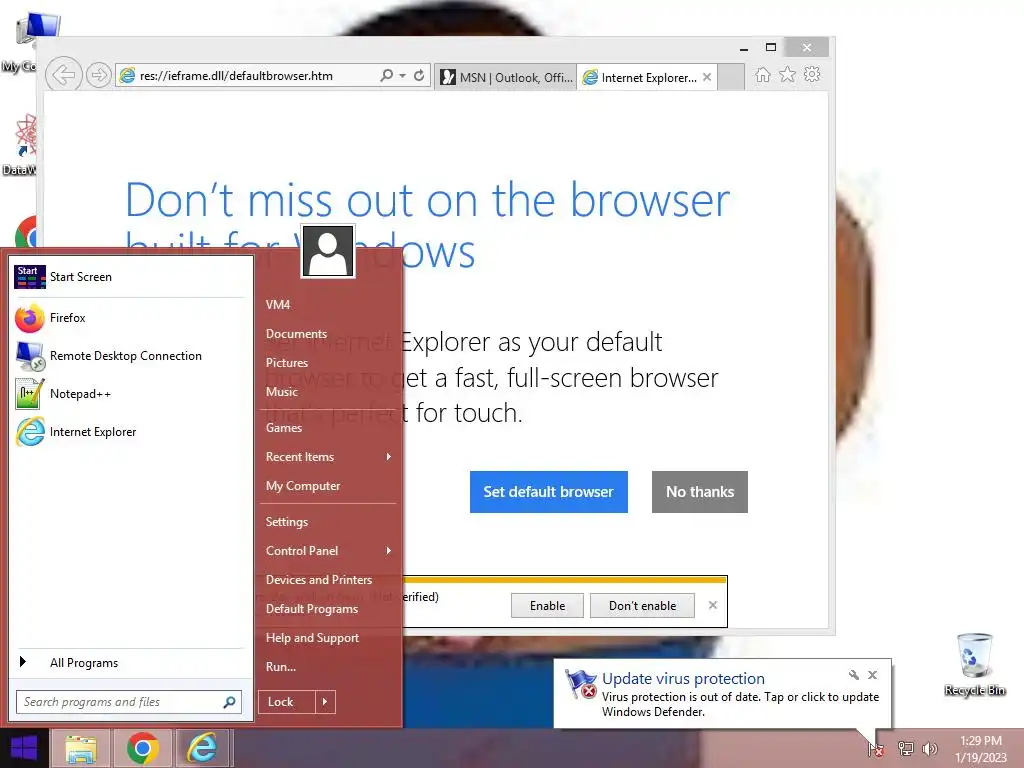Select the Internet Explorer tab

pos(640,78)
